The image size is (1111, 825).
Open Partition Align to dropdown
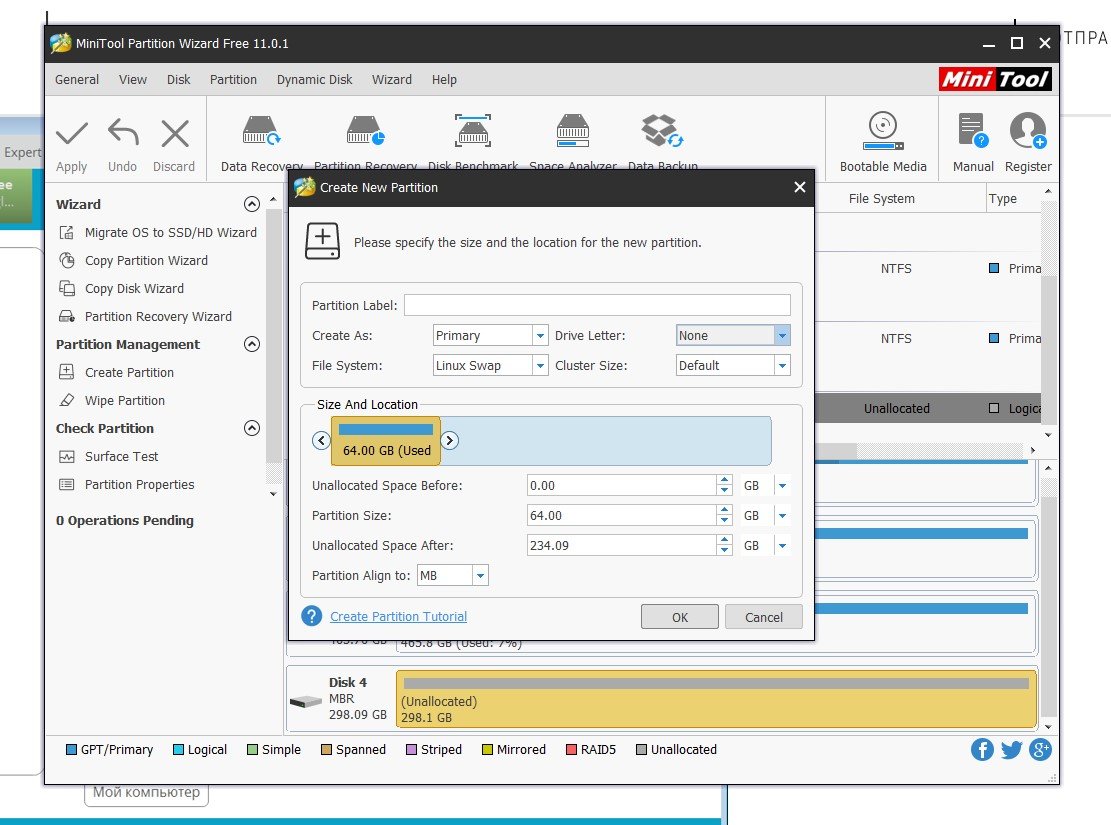480,576
